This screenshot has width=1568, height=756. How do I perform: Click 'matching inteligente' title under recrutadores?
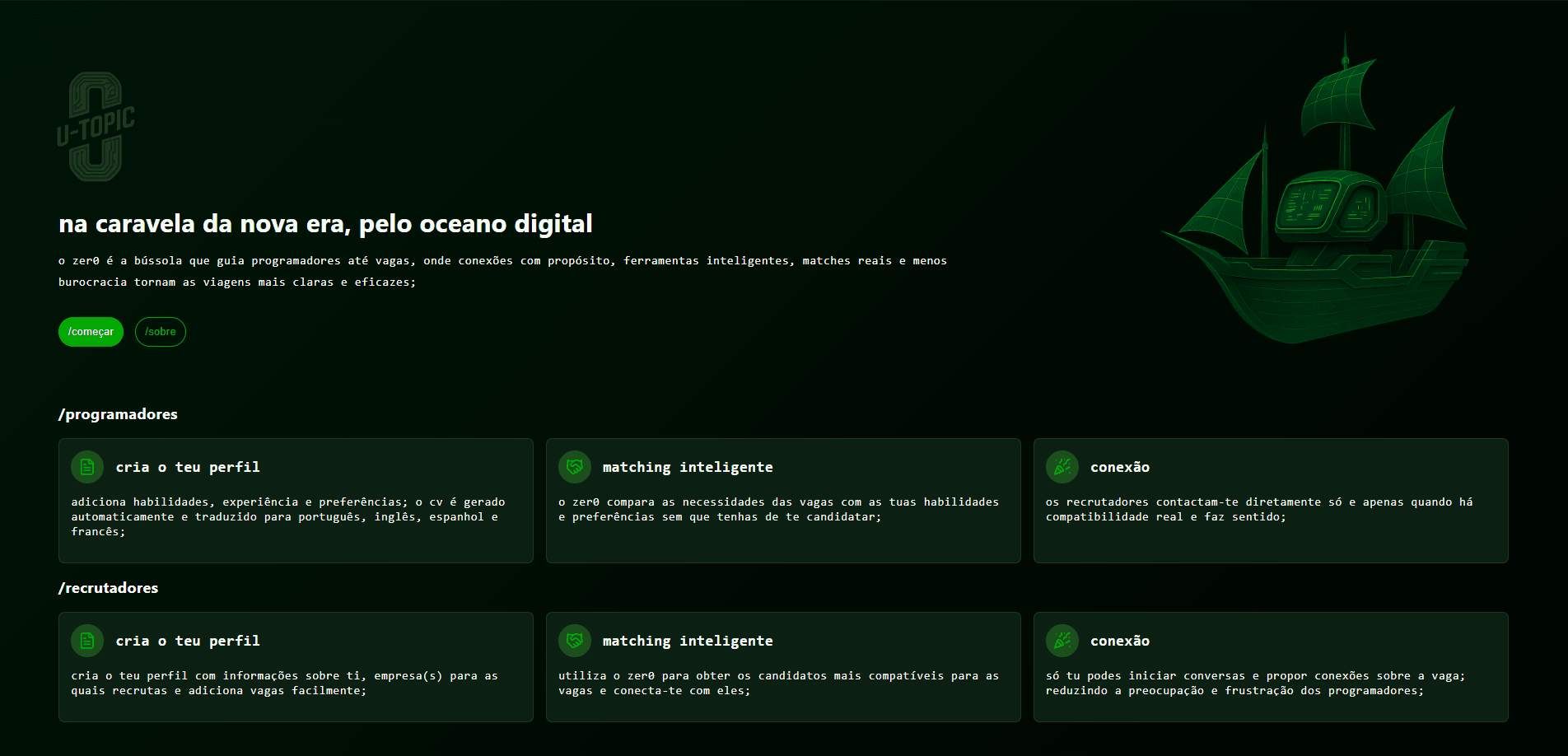point(688,641)
